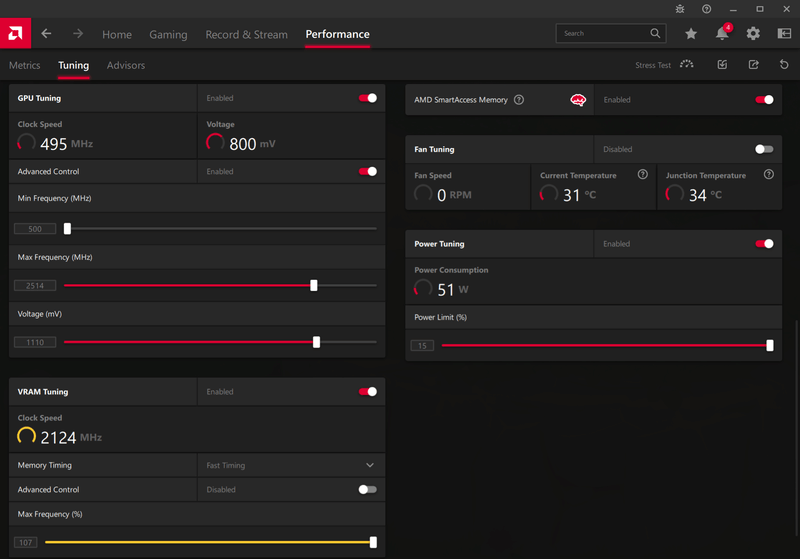Enable VRAM Advanced Control toggle
This screenshot has height=559, width=800.
click(x=368, y=490)
